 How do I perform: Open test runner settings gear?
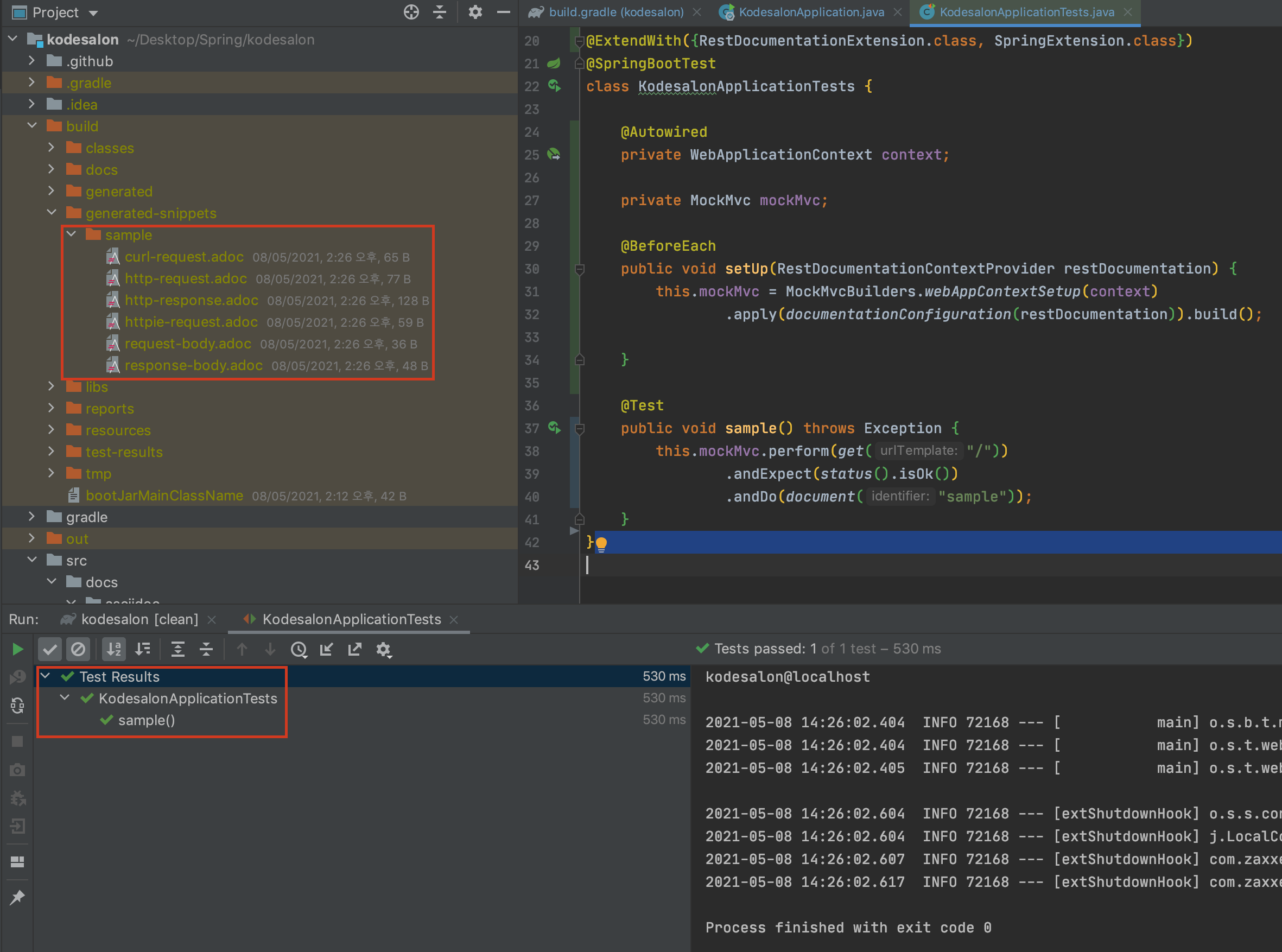click(383, 650)
